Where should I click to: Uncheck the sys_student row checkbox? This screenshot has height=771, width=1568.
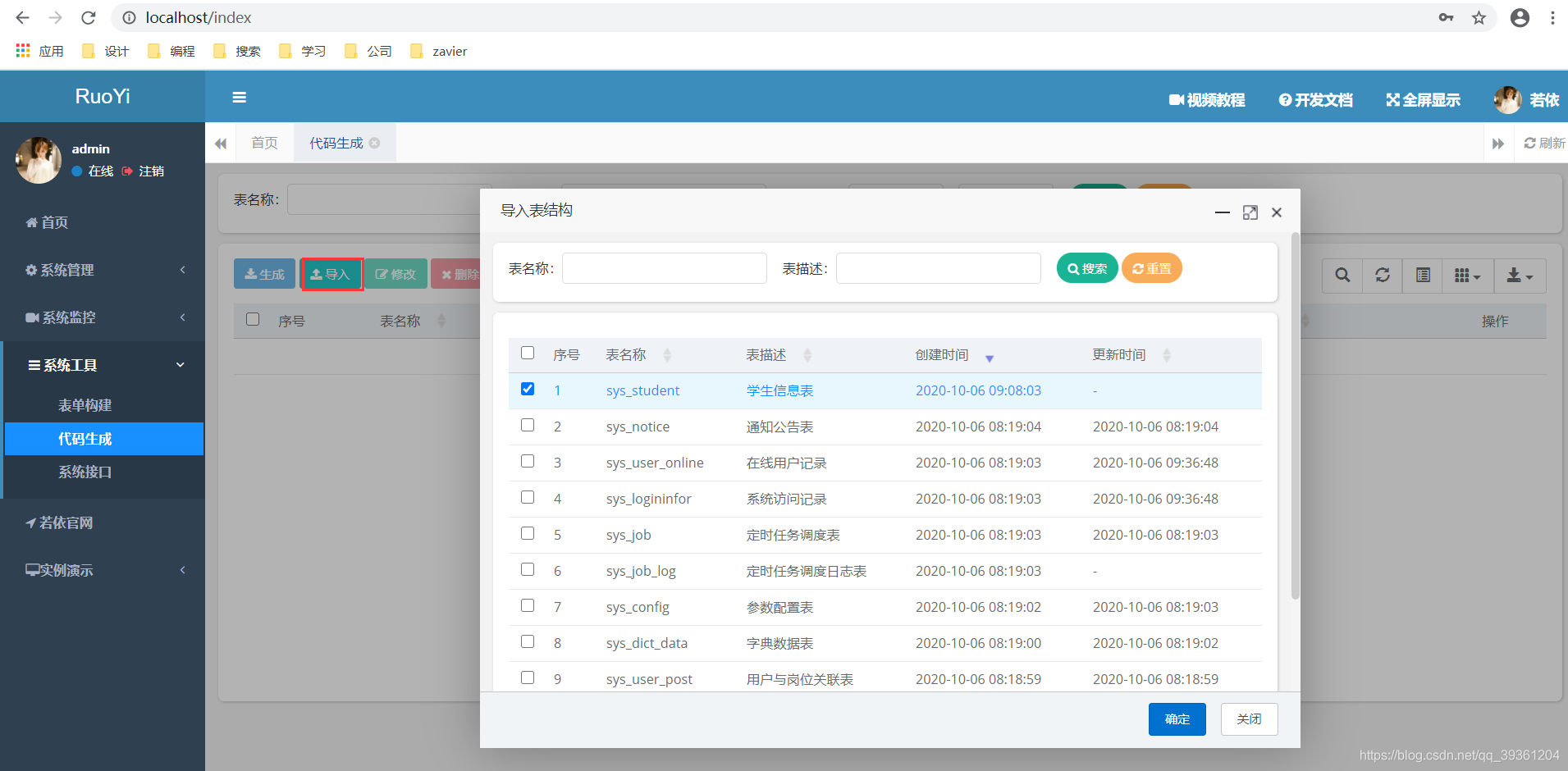pos(528,389)
